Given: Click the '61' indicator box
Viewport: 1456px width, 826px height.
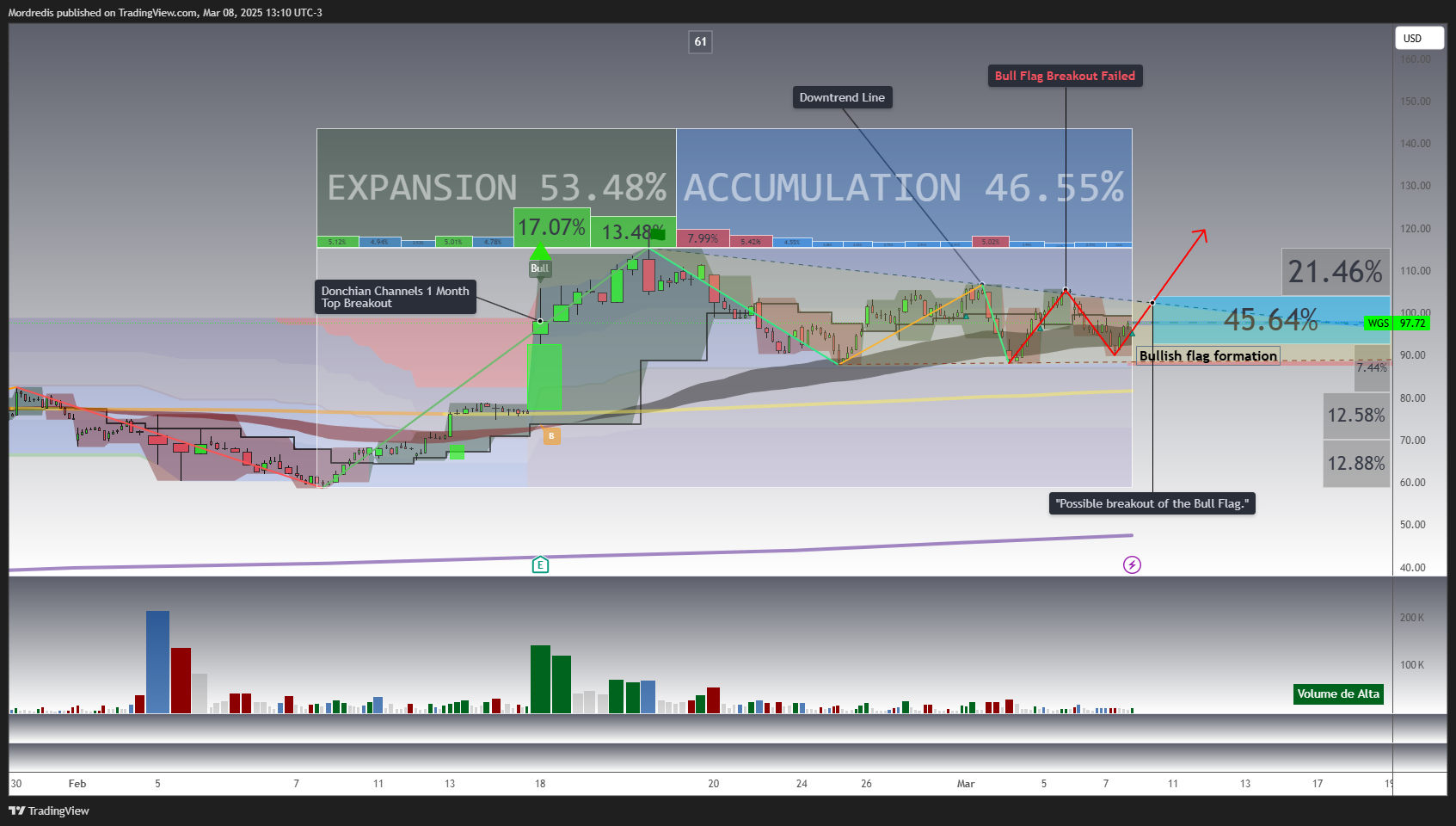Looking at the screenshot, I should 700,41.
